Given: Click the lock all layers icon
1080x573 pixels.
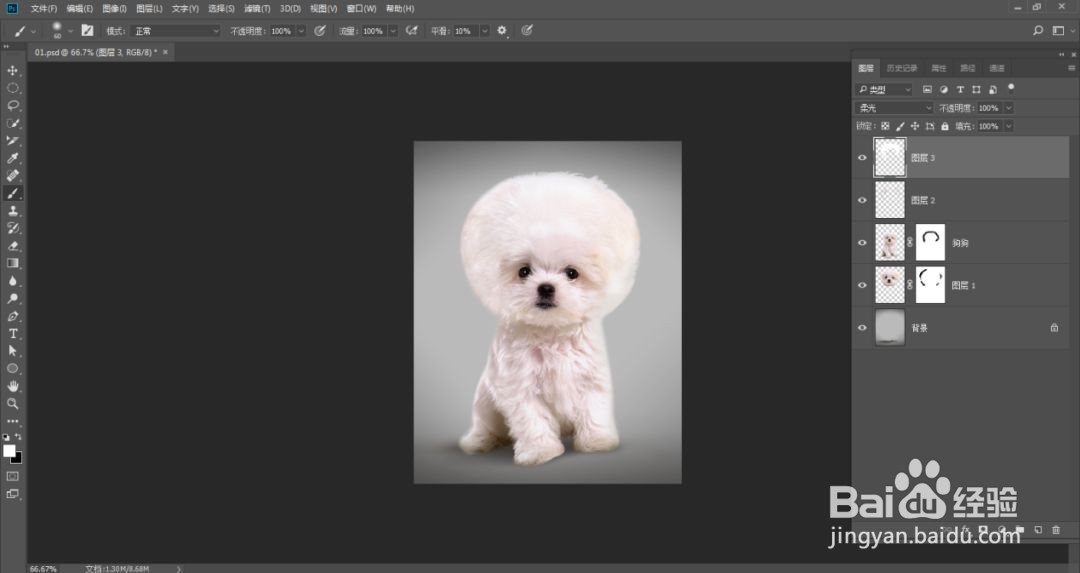Looking at the screenshot, I should [945, 126].
